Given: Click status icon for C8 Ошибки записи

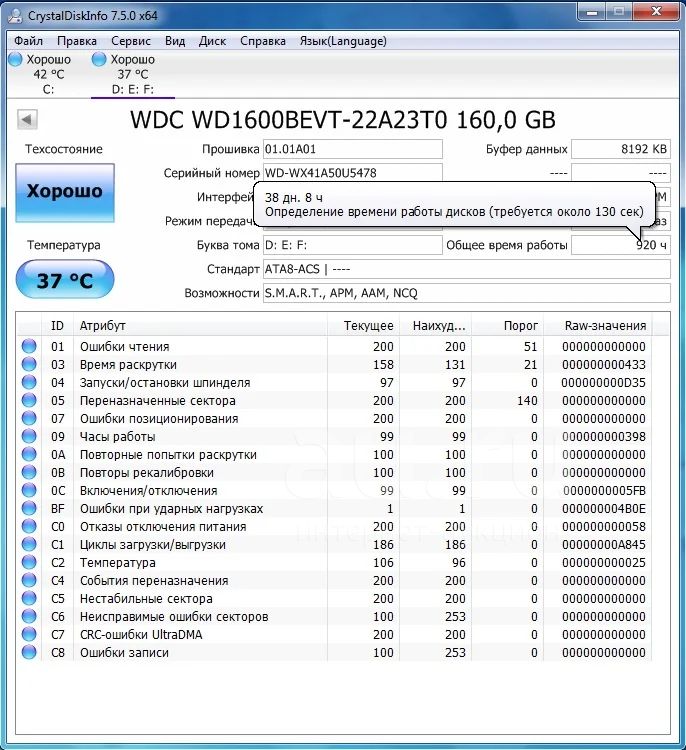Looking at the screenshot, I should (29, 652).
